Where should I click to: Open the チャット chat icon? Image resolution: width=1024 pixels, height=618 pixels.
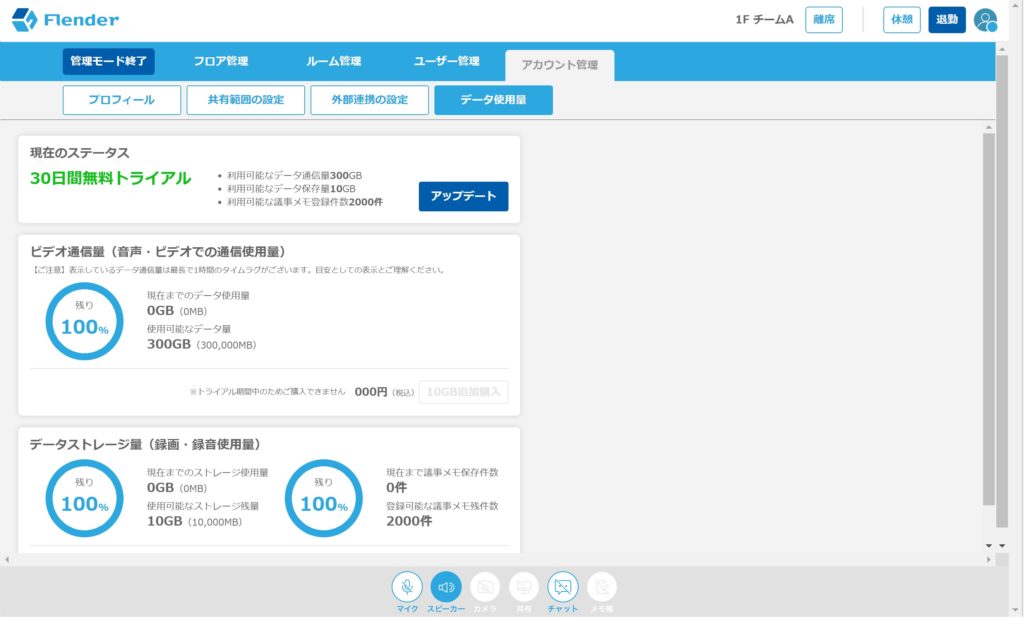pos(563,586)
